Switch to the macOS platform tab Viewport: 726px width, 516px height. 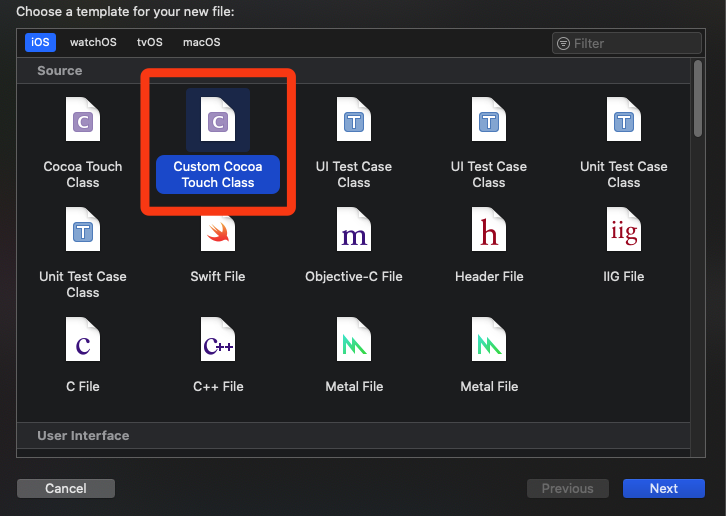[201, 42]
